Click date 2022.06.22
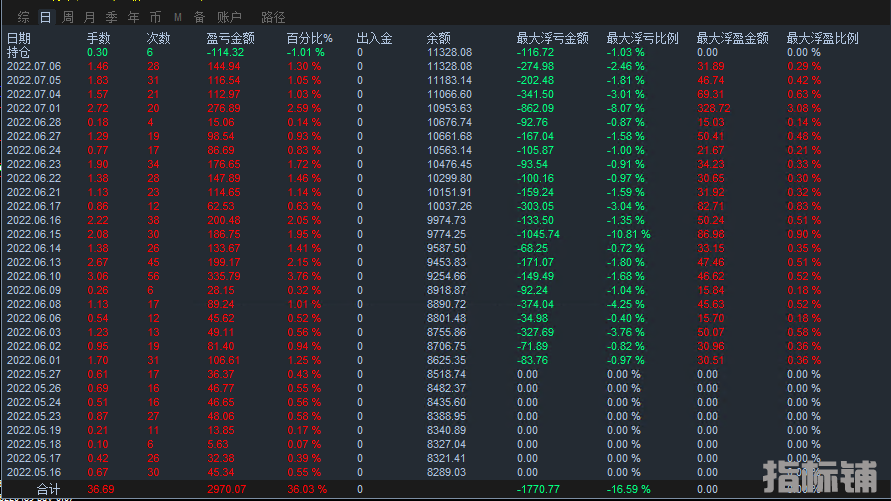 click(x=34, y=178)
